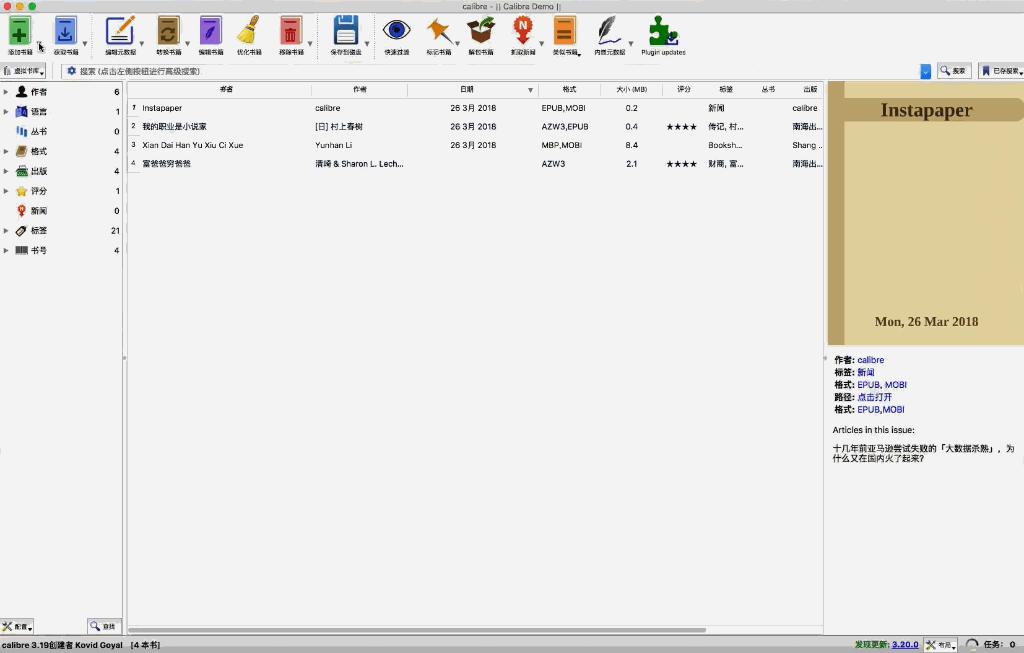Click the horizontal scrollbar under the book list
The height and width of the screenshot is (653, 1024).
pyautogui.click(x=417, y=630)
